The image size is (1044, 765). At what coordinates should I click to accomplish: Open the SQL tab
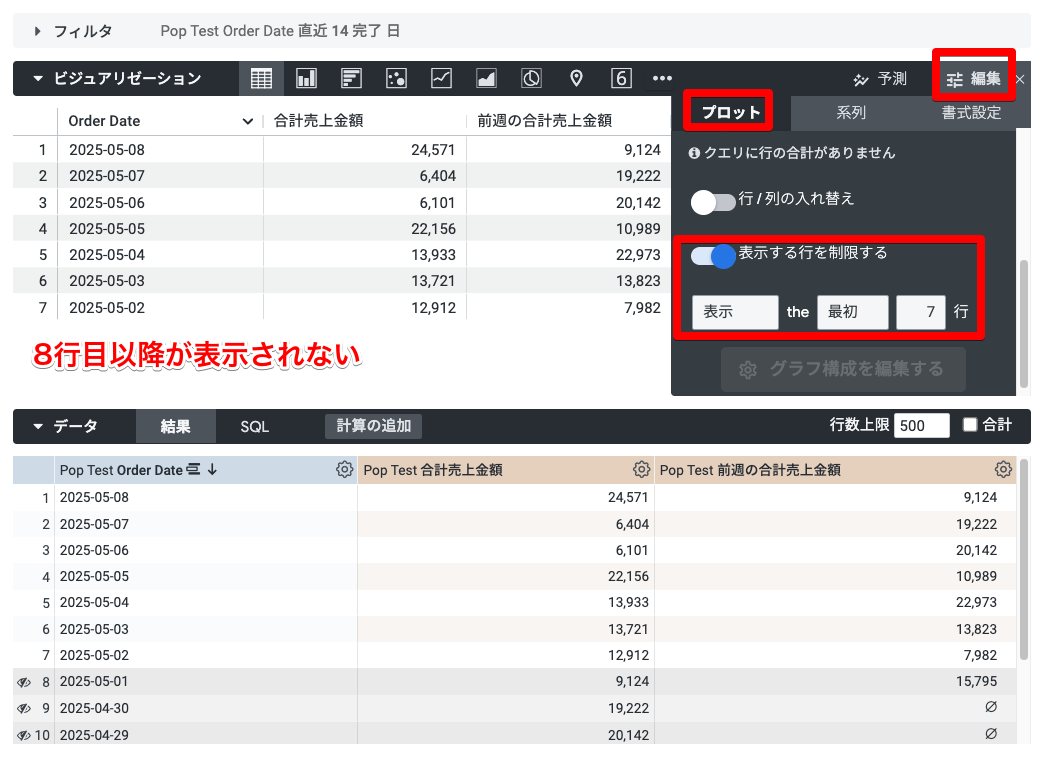(x=254, y=426)
